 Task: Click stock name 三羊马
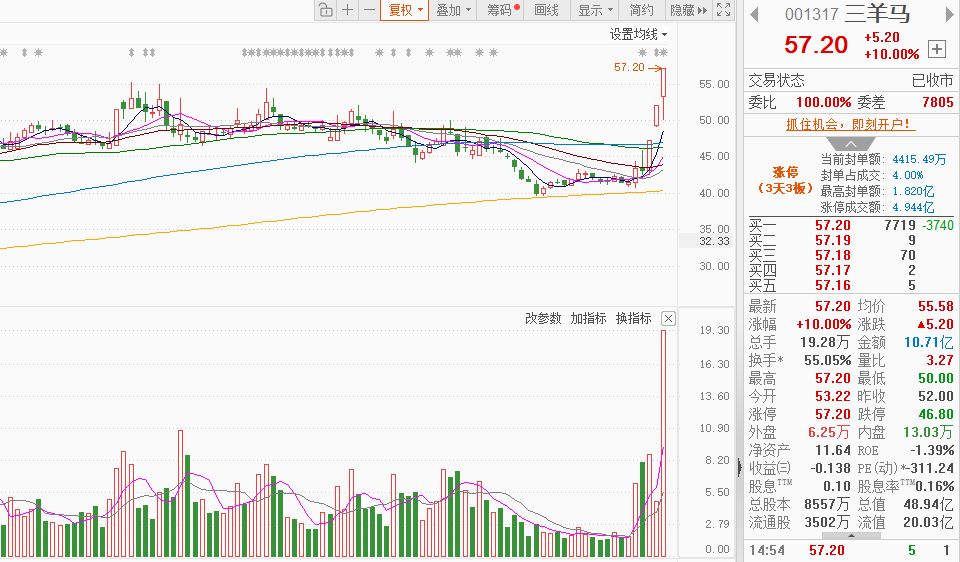(x=877, y=13)
